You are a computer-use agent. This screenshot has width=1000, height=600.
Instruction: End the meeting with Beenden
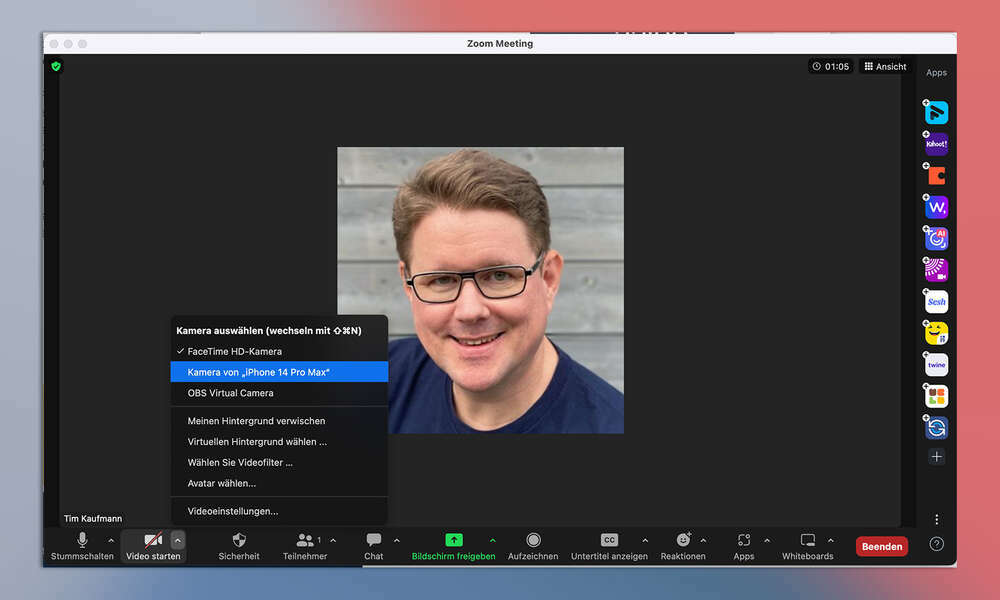pos(881,546)
